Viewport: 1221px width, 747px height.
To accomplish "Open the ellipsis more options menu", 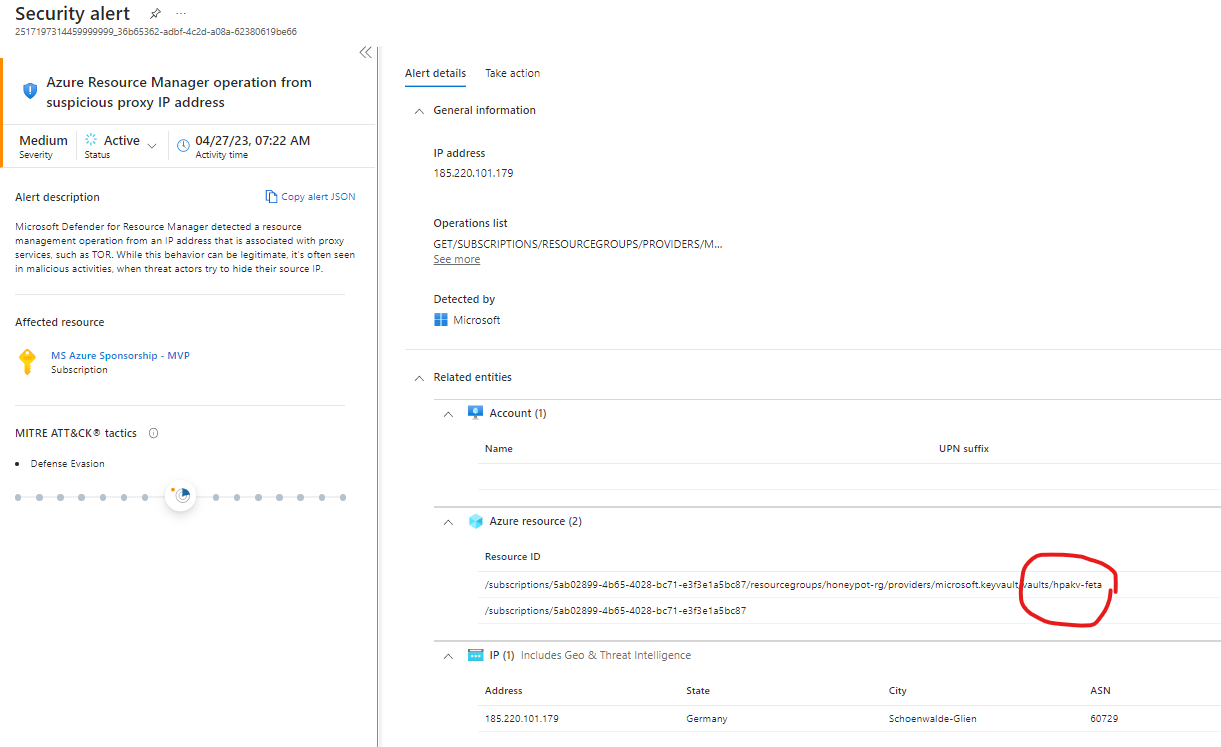I will tap(181, 14).
